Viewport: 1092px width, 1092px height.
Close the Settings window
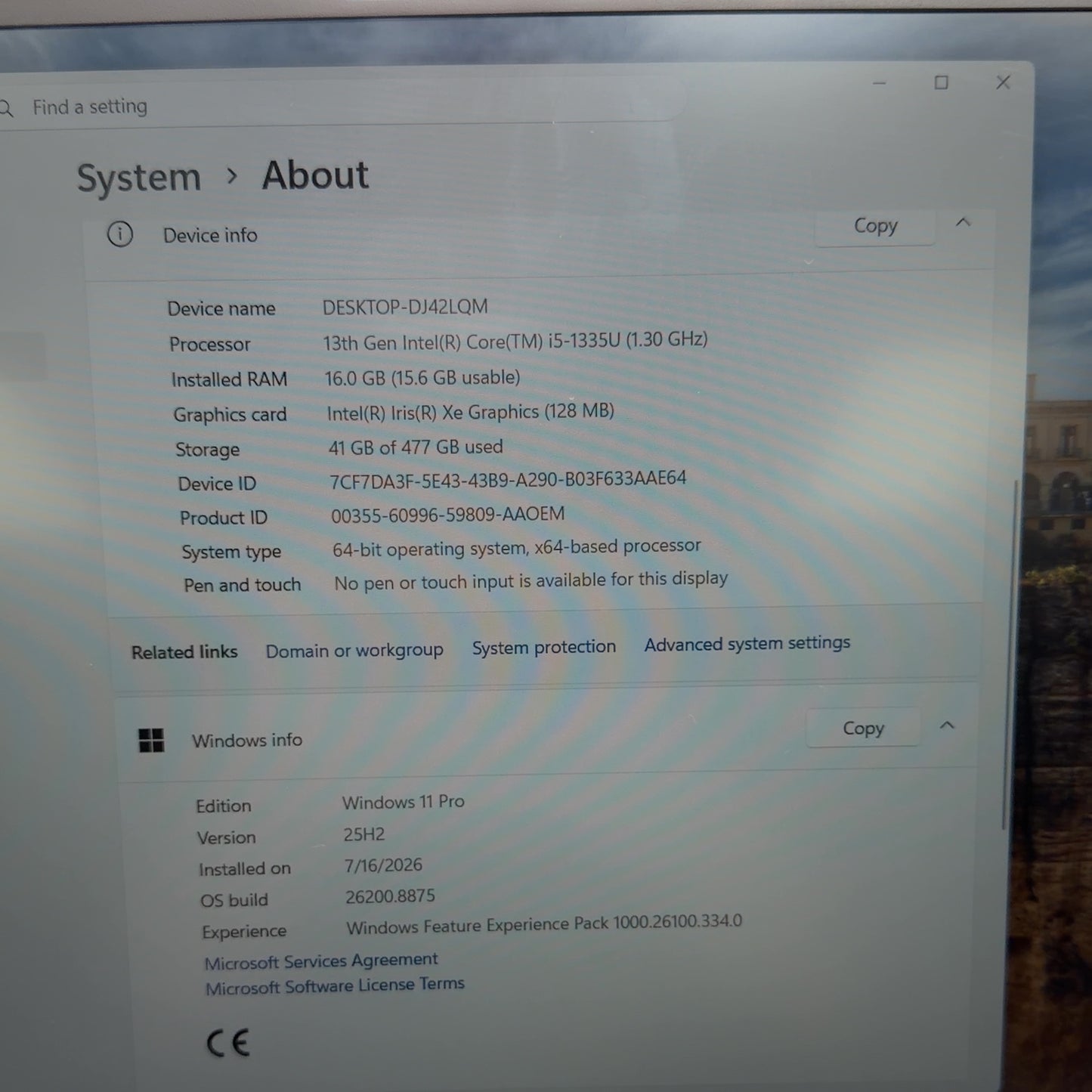pyautogui.click(x=1003, y=82)
